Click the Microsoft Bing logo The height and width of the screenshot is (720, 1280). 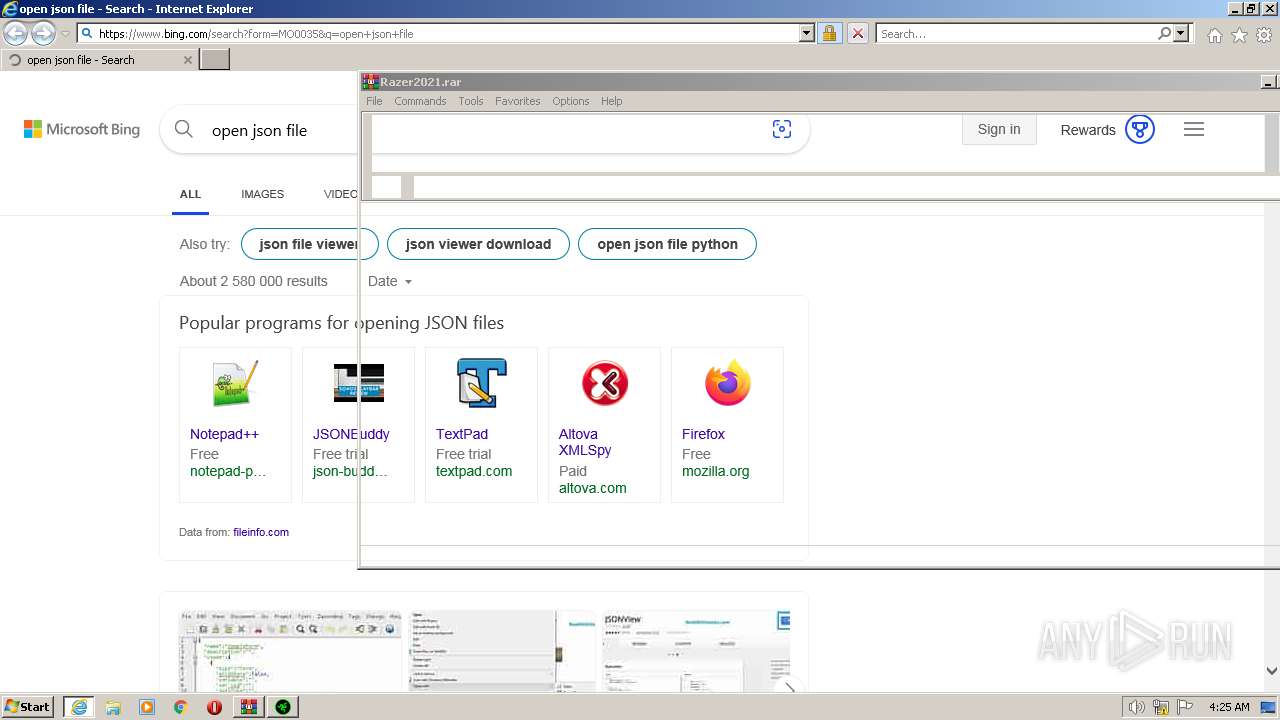coord(82,129)
